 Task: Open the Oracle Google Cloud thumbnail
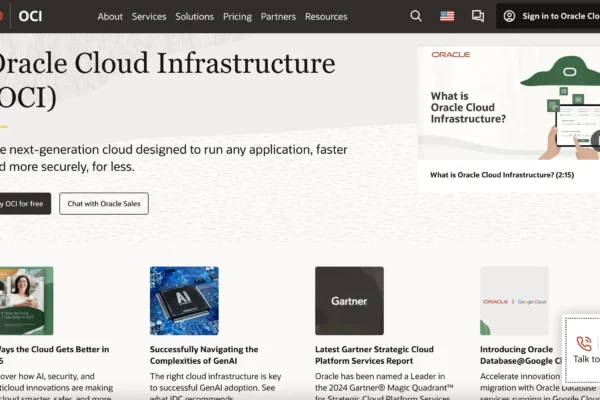(514, 301)
